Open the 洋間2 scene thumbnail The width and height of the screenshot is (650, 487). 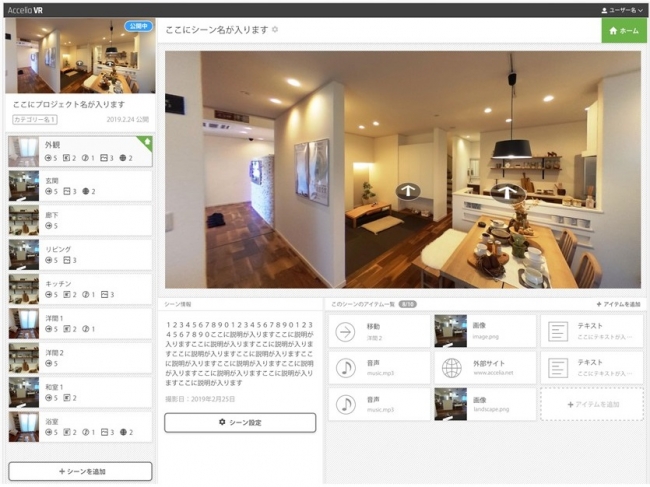24,358
